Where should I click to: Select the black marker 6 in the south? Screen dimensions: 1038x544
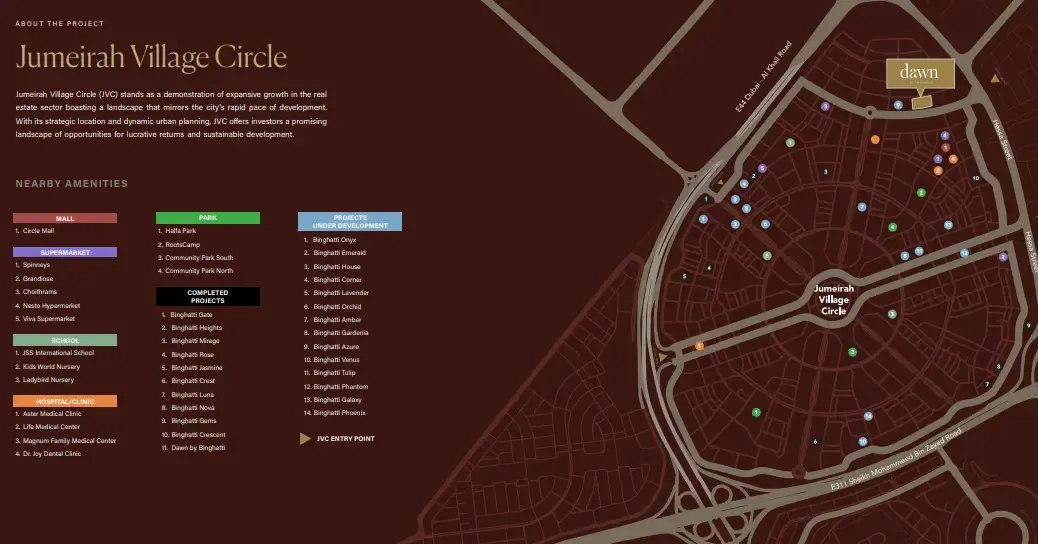coord(815,441)
